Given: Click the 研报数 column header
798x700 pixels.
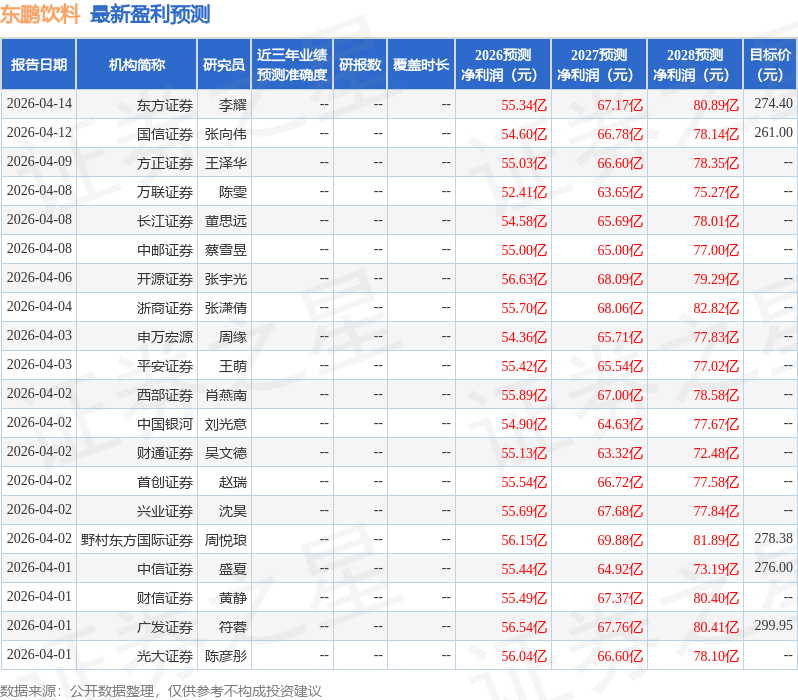Looking at the screenshot, I should [x=359, y=65].
